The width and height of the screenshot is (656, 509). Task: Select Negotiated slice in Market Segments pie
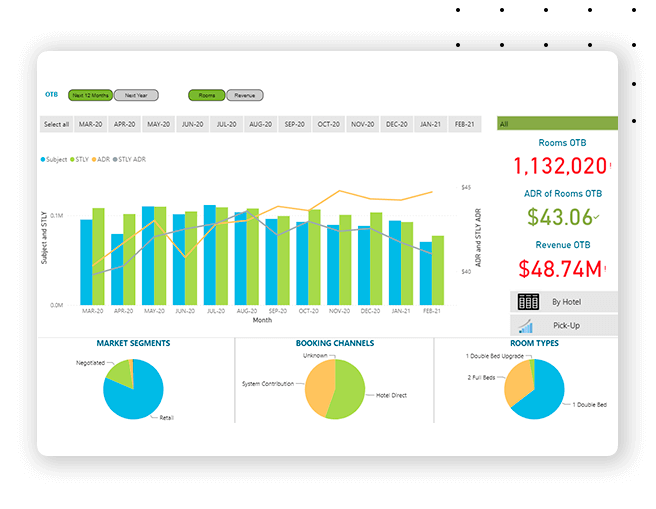(x=120, y=371)
